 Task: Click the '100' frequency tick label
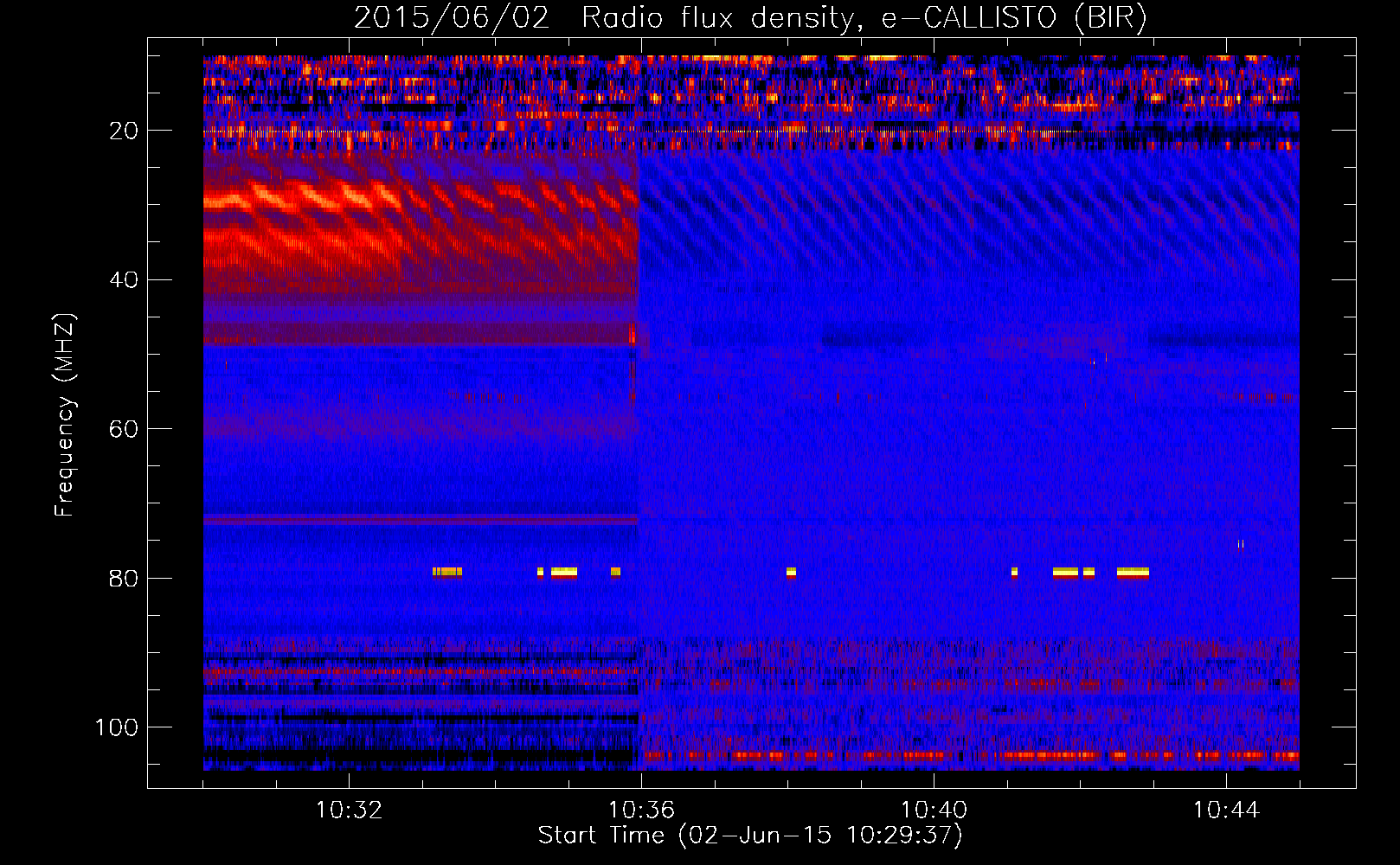[x=117, y=727]
